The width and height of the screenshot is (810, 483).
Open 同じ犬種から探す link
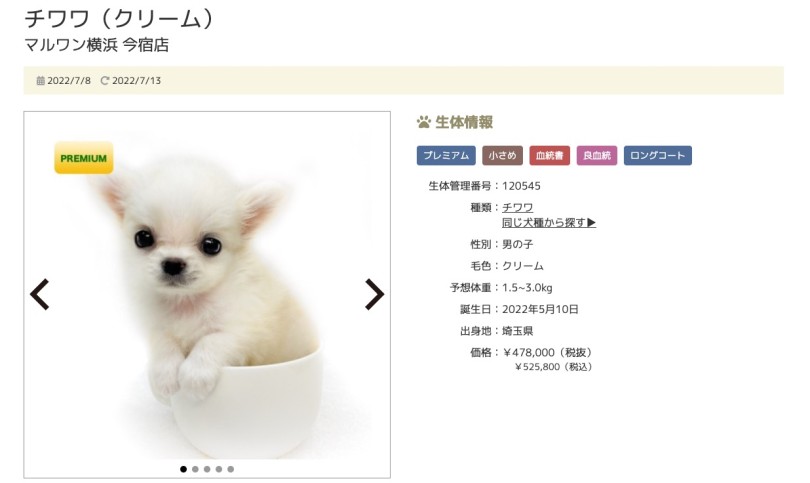[549, 223]
